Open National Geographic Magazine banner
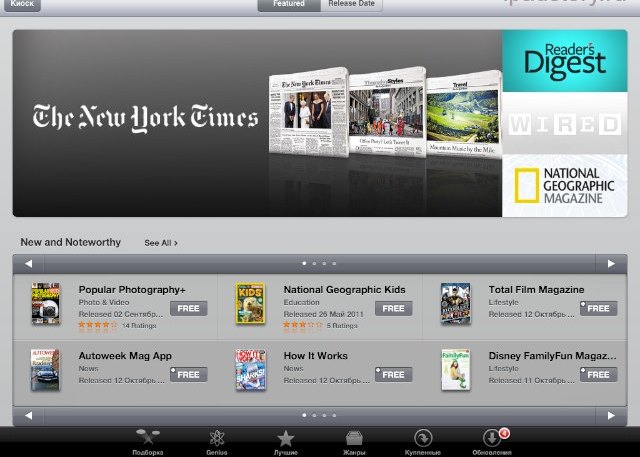This screenshot has width=640, height=457. (x=564, y=186)
